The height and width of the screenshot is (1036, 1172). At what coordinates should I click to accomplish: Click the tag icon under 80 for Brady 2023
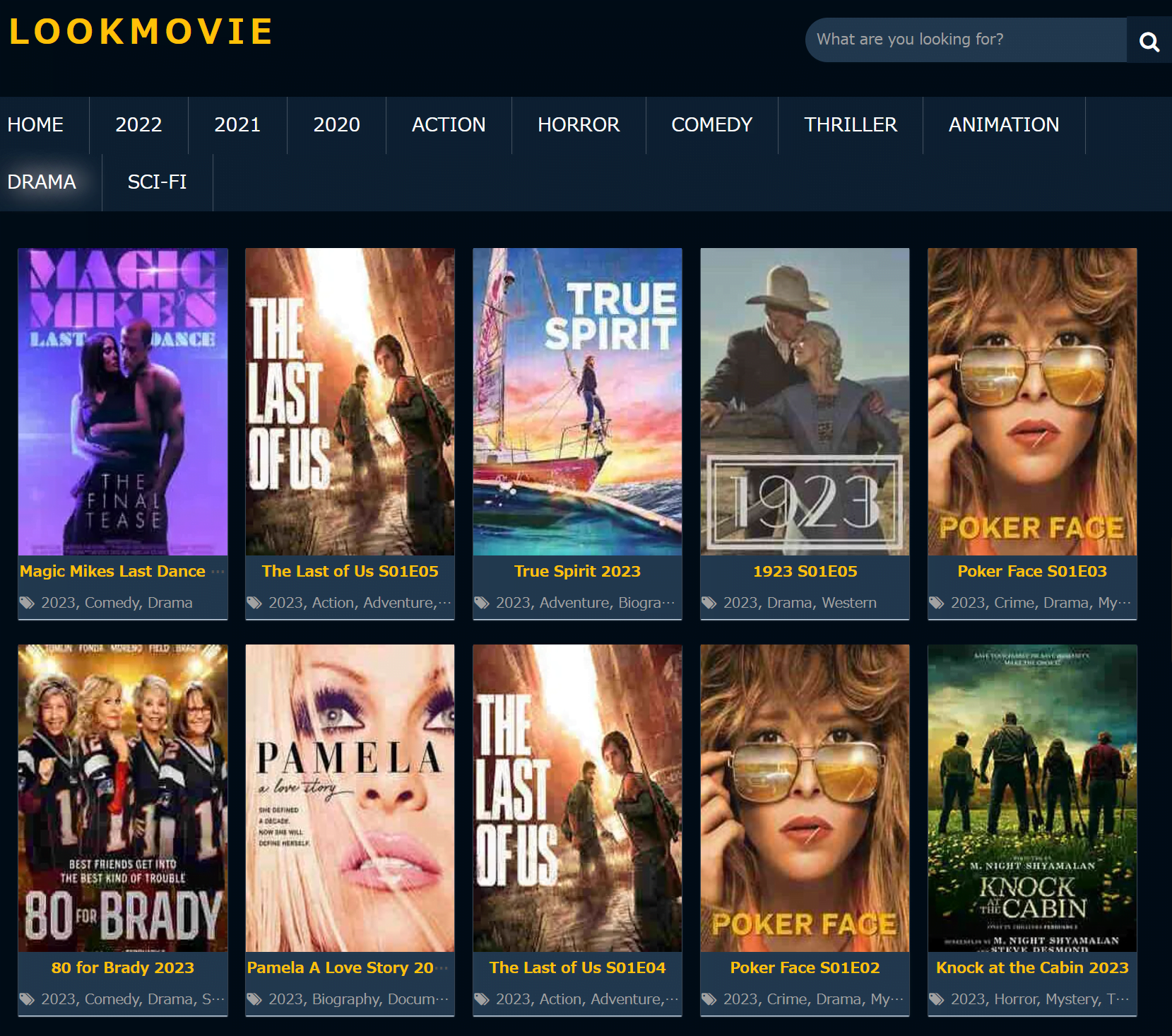coord(27,999)
